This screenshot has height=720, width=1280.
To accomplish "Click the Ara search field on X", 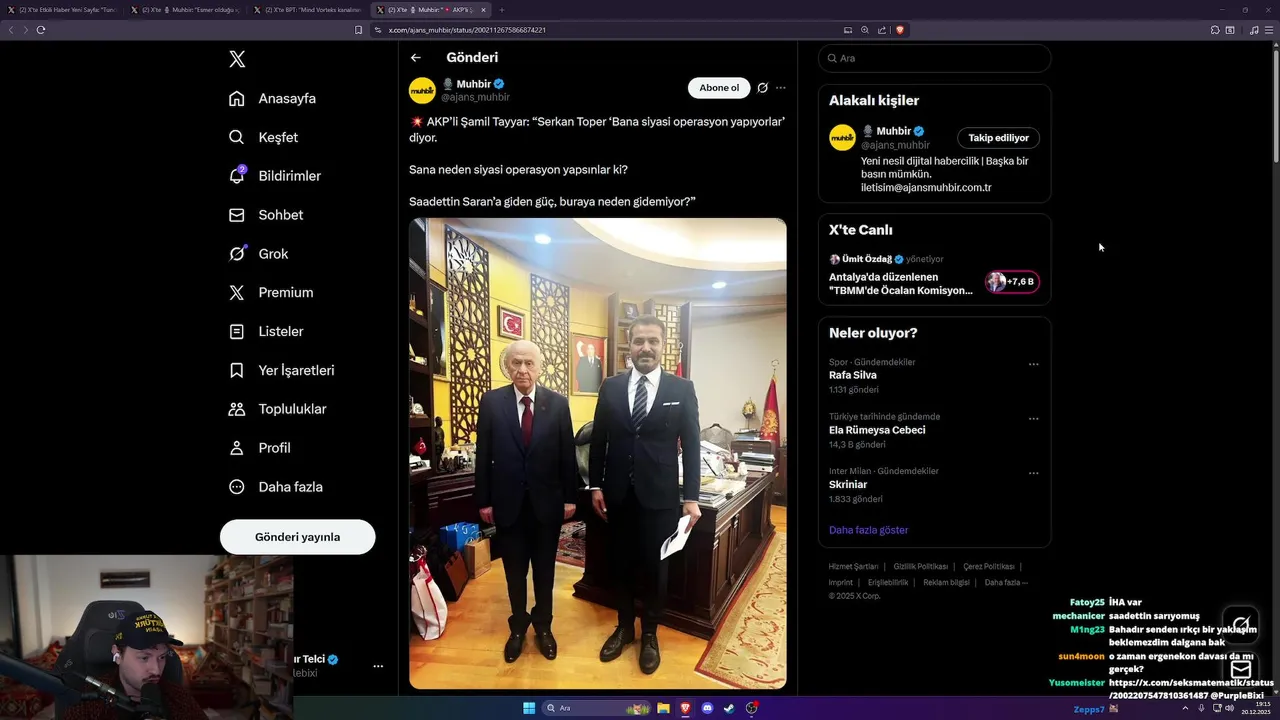I will click(x=934, y=58).
